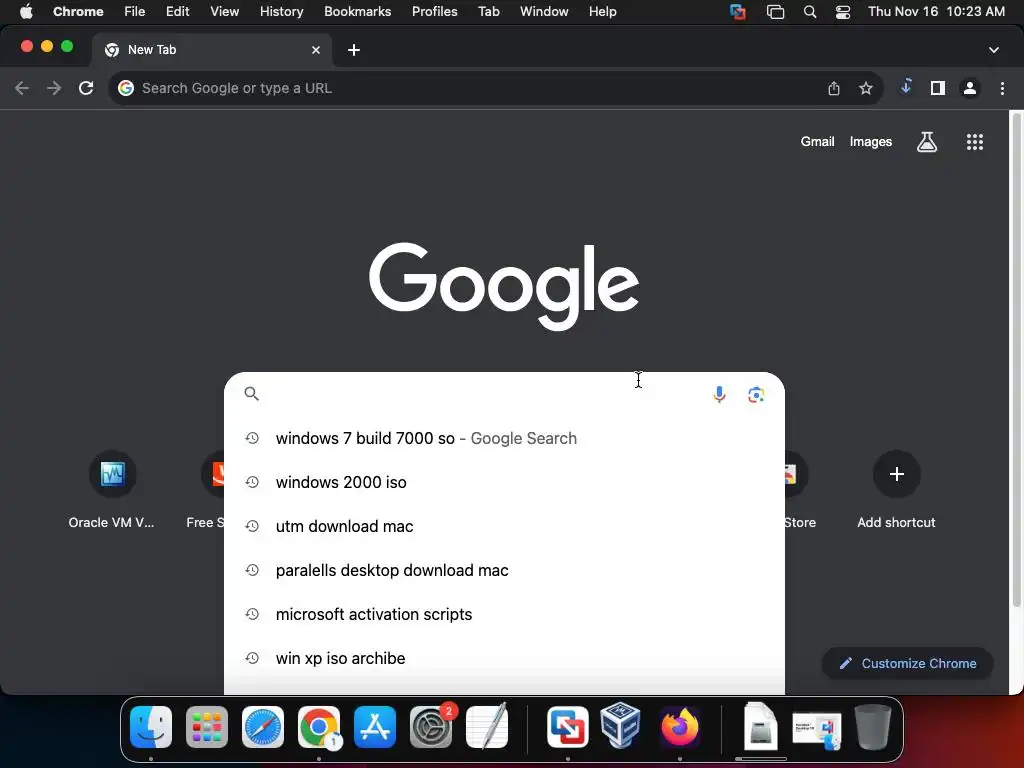Select suggestion 'windows 2000 iso'

click(504, 482)
